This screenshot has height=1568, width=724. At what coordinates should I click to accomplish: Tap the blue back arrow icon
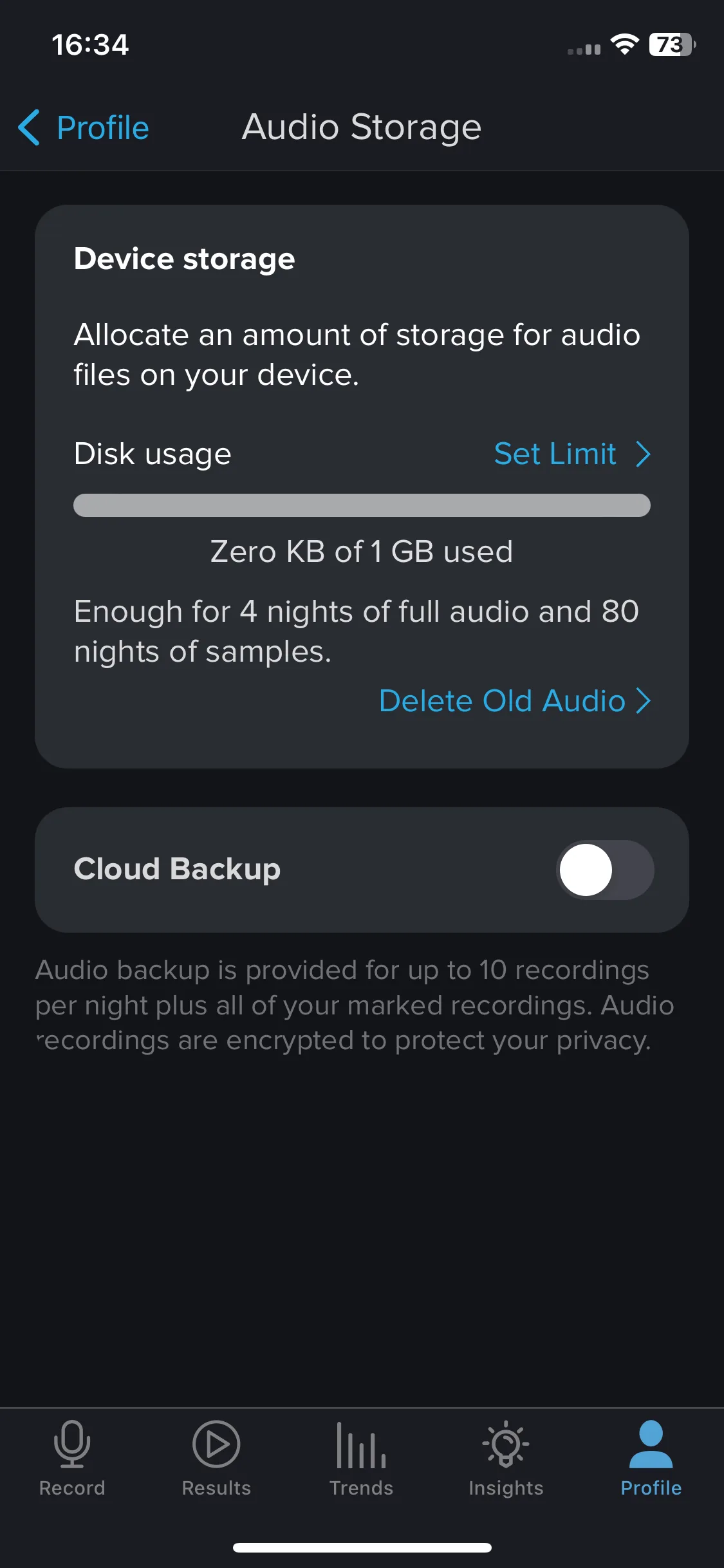(x=29, y=127)
